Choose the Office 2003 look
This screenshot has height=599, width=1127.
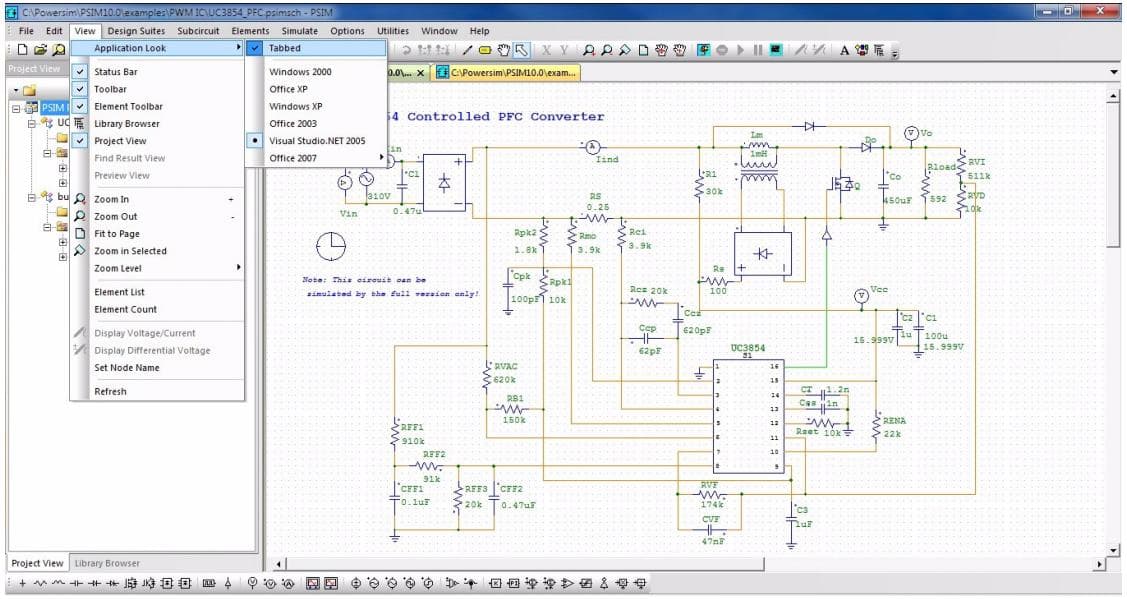[316, 124]
